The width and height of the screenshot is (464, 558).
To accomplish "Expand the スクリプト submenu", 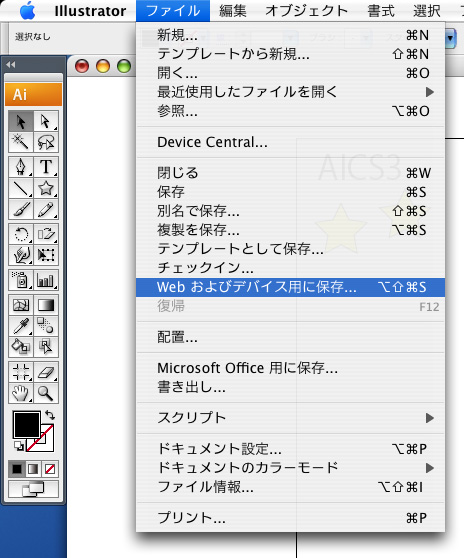I will 290,417.
